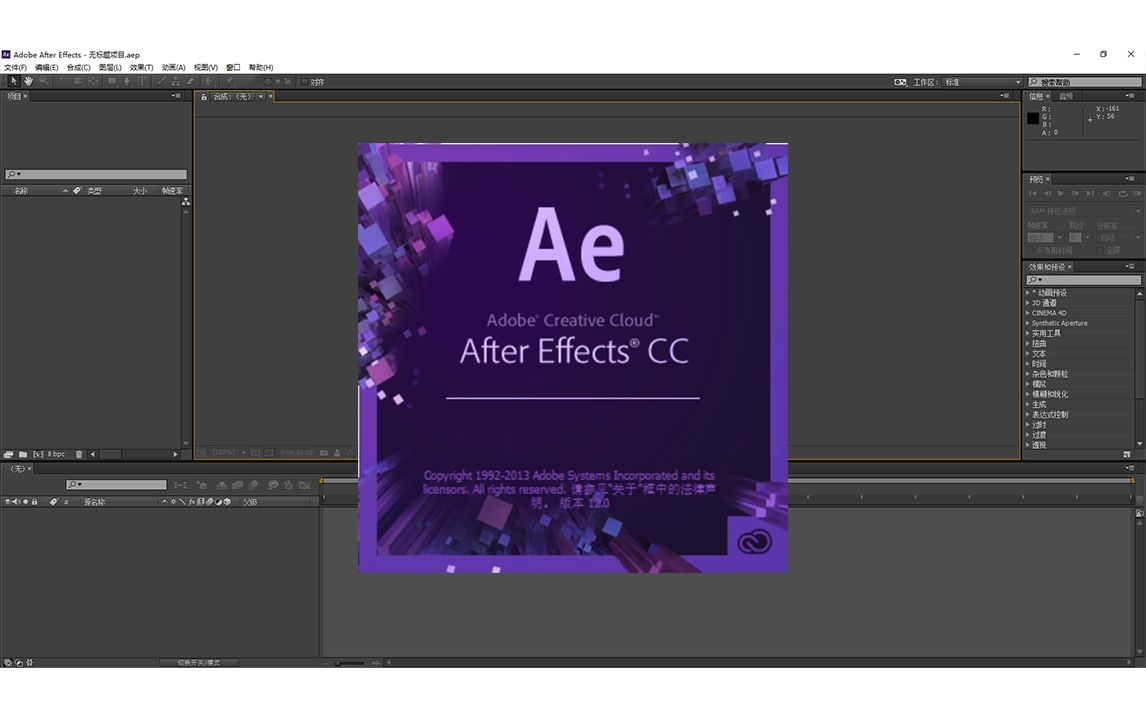Delete selected project item with trash icon
This screenshot has height=716, width=1146.
pyautogui.click(x=79, y=454)
